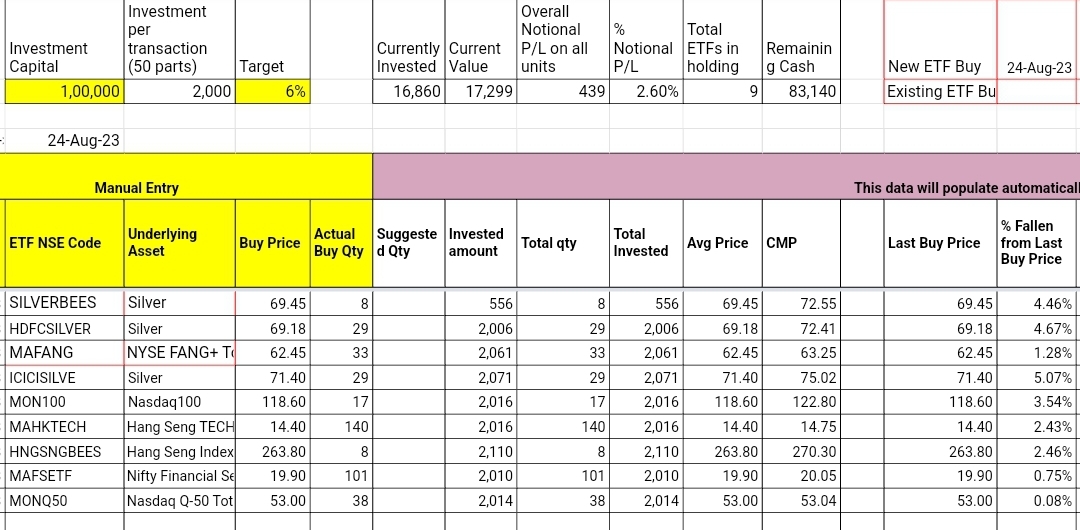Click the Suggested Qty column header
The width and height of the screenshot is (1080, 530).
click(x=409, y=243)
